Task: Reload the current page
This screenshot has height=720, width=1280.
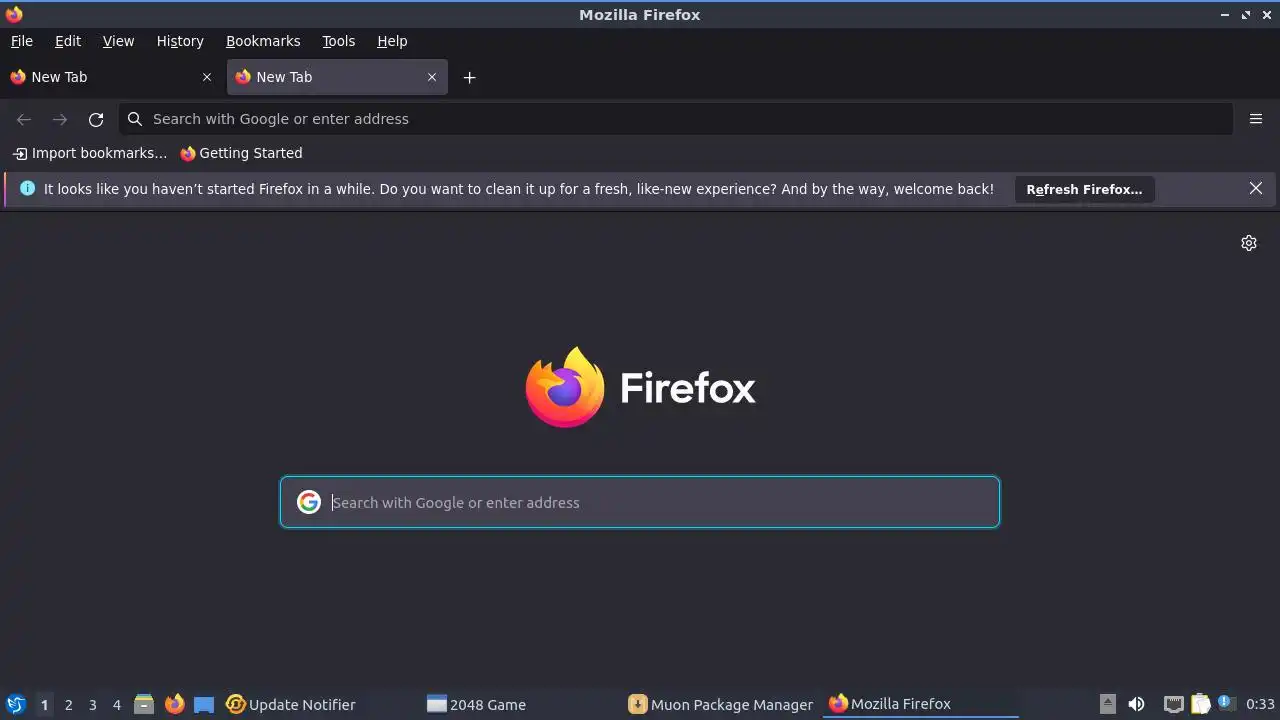Action: click(x=96, y=119)
